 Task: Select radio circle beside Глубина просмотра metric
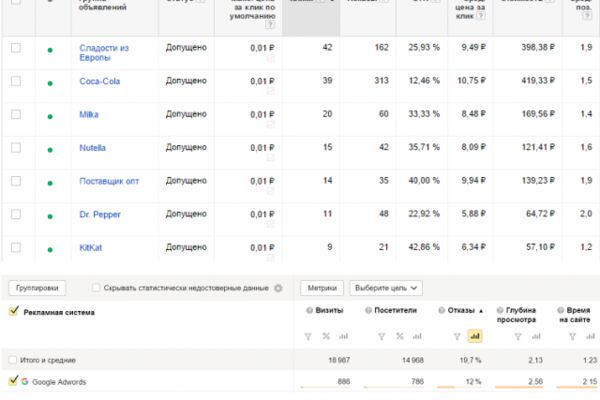500,310
